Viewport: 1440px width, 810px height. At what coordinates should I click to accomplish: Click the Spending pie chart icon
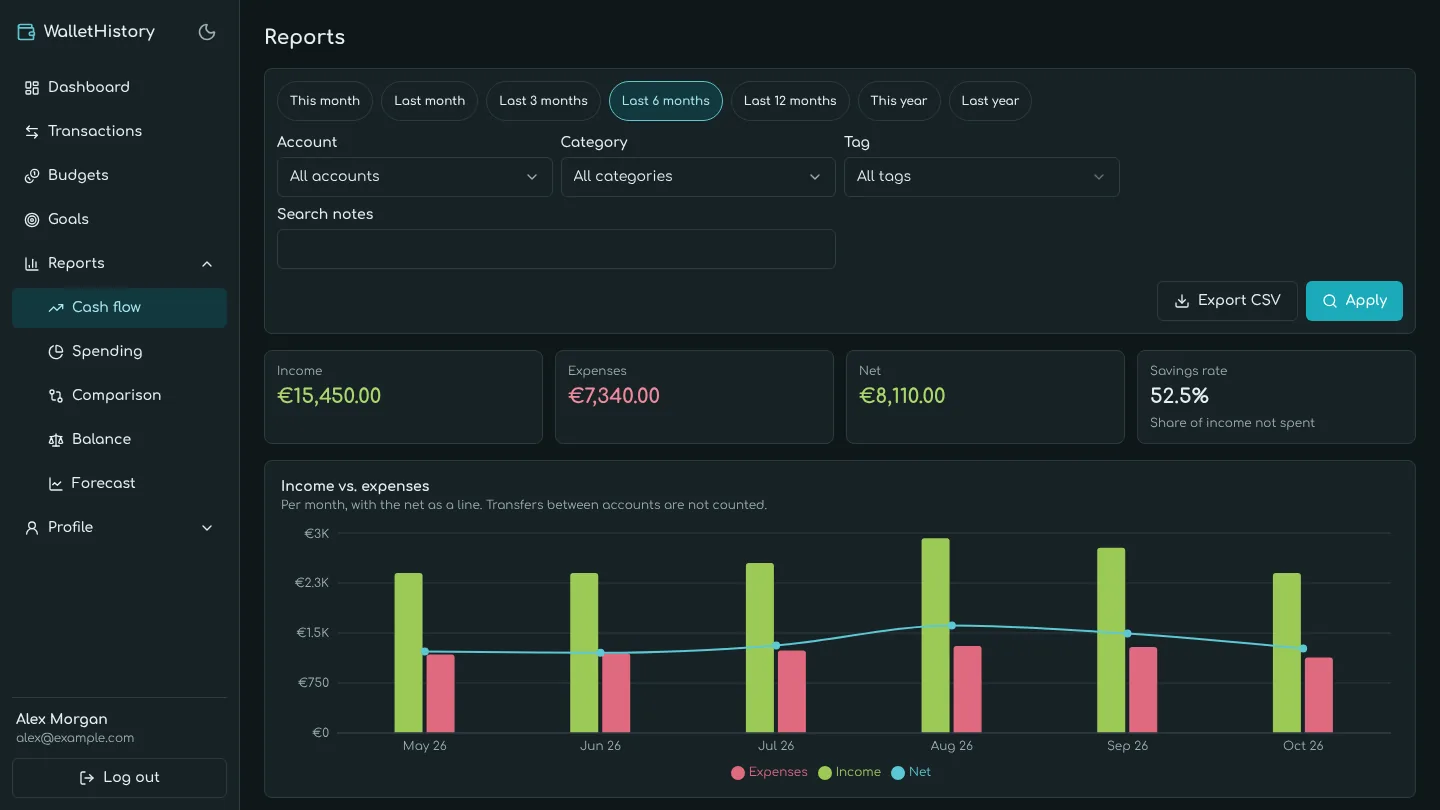point(56,352)
